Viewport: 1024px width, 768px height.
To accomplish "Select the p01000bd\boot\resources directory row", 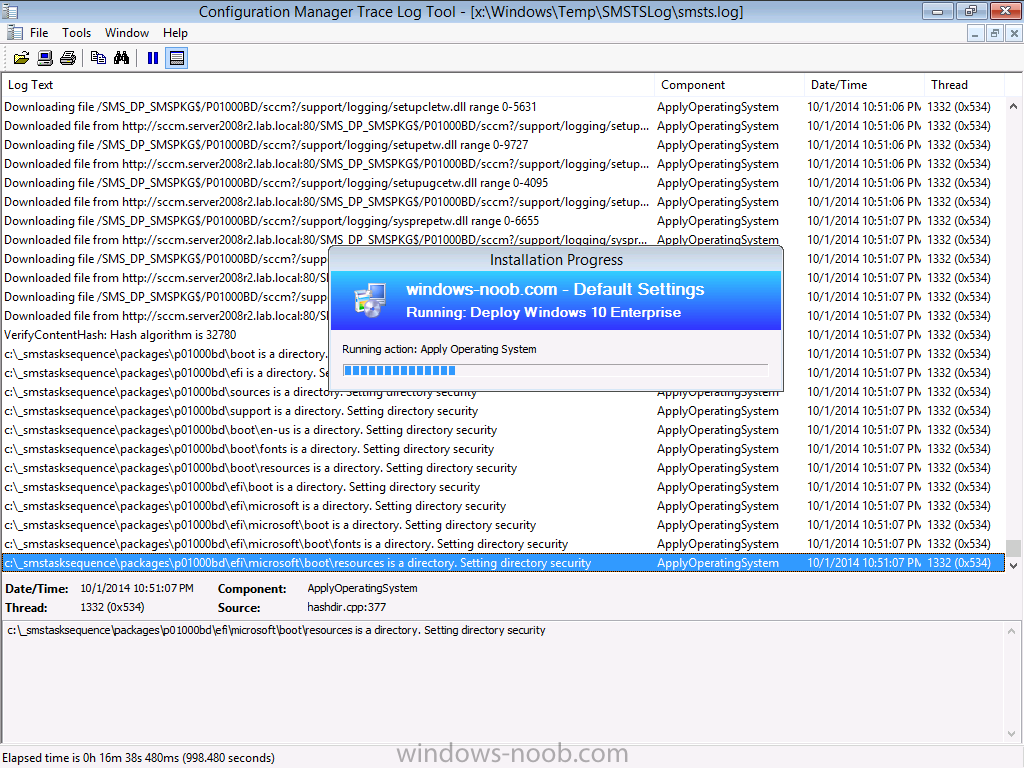I will click(x=503, y=468).
